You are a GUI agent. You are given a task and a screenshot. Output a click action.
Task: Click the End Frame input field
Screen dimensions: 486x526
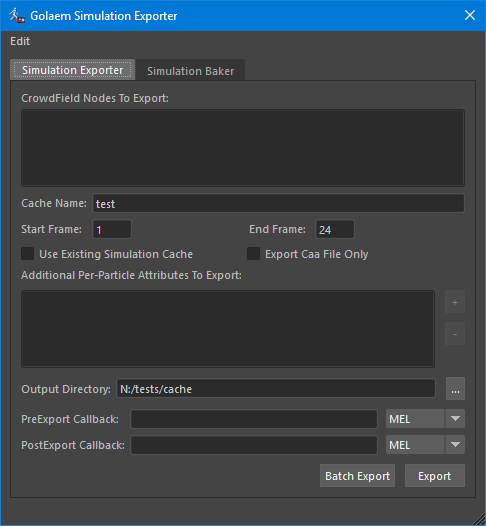click(335, 229)
